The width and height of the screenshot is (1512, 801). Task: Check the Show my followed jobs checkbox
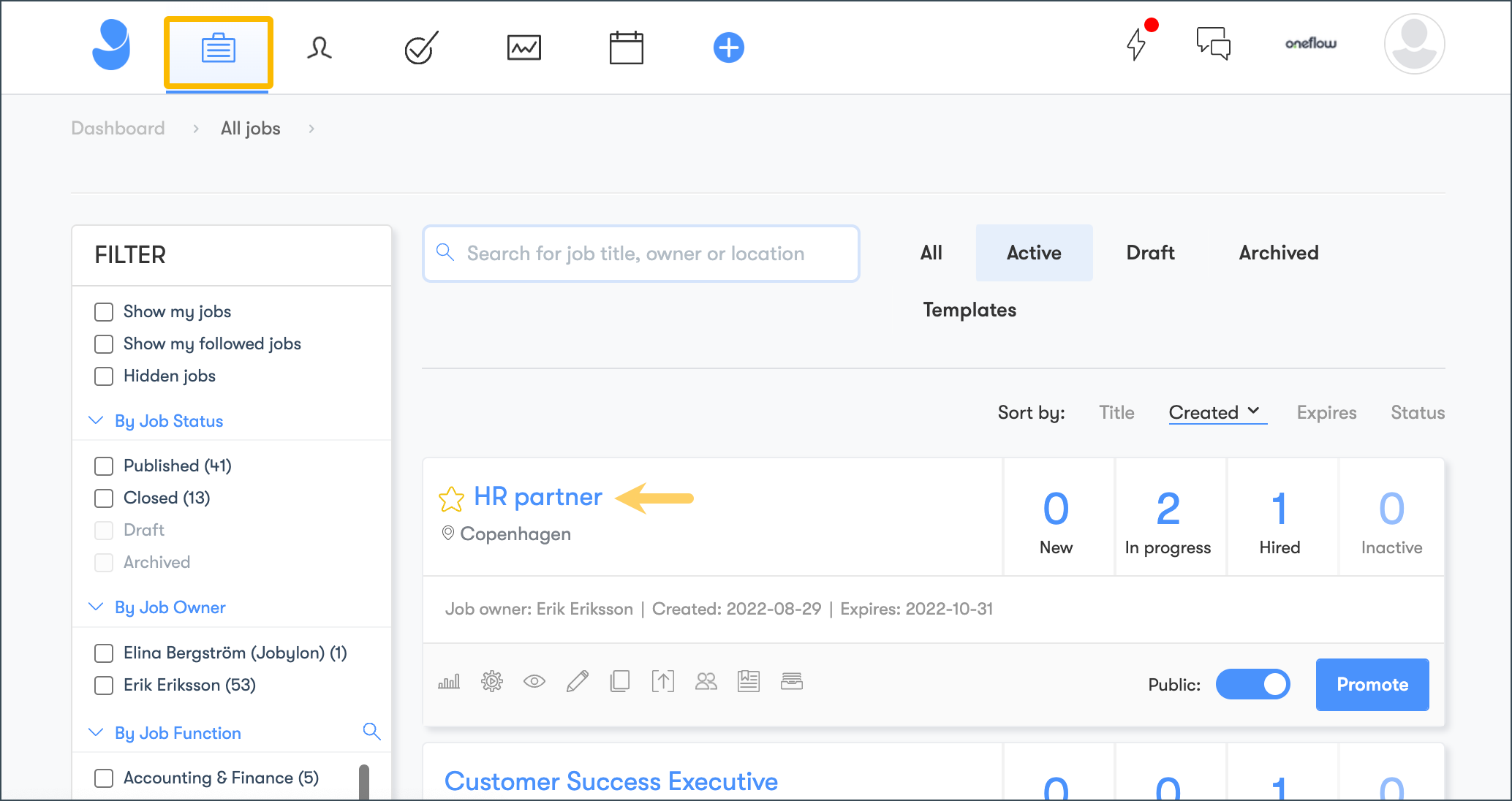[x=104, y=344]
